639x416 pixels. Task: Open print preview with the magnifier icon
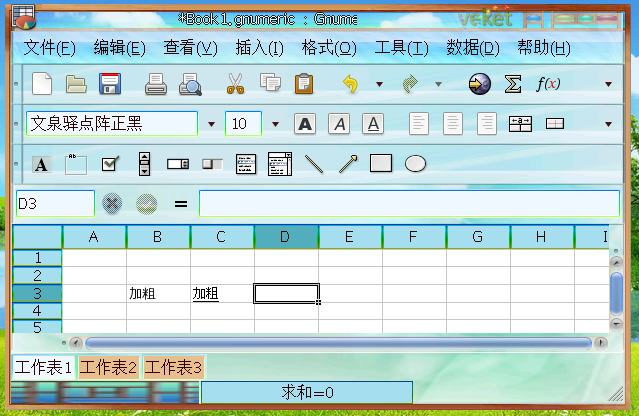tap(190, 84)
